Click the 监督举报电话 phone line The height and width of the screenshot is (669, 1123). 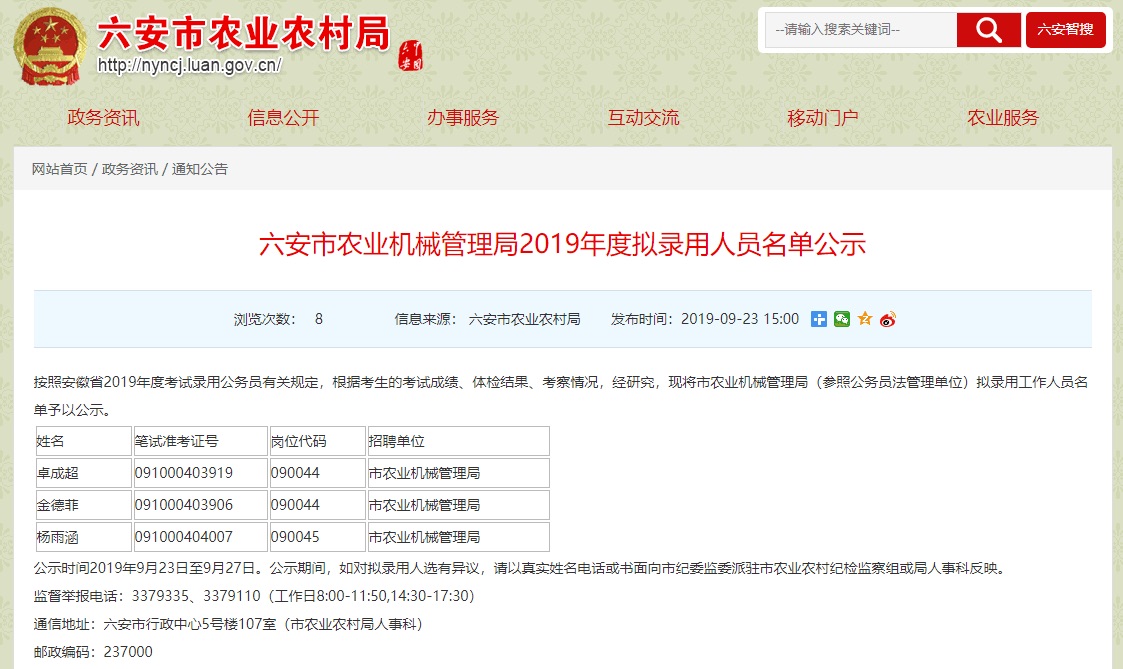(x=254, y=596)
